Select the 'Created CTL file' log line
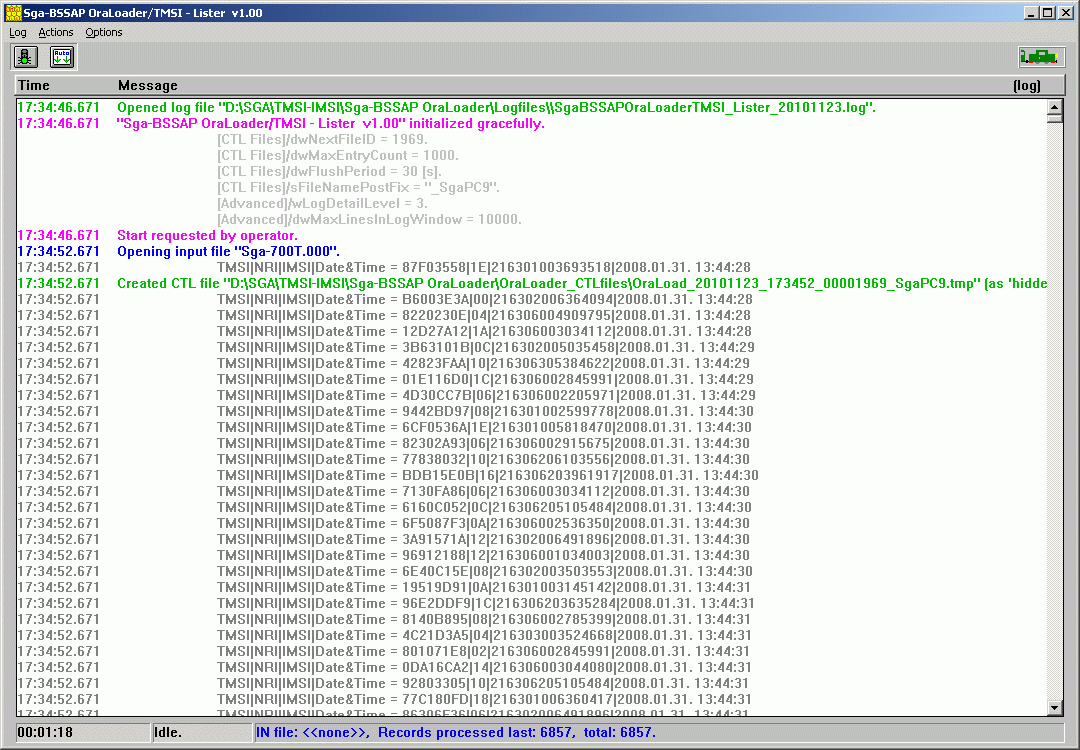 click(580, 283)
